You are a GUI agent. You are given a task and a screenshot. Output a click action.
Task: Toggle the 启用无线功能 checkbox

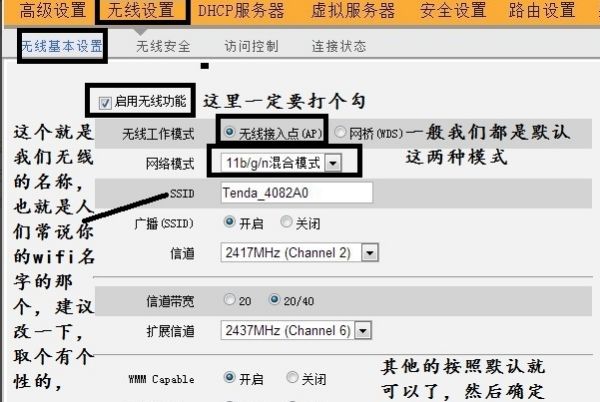[x=104, y=103]
